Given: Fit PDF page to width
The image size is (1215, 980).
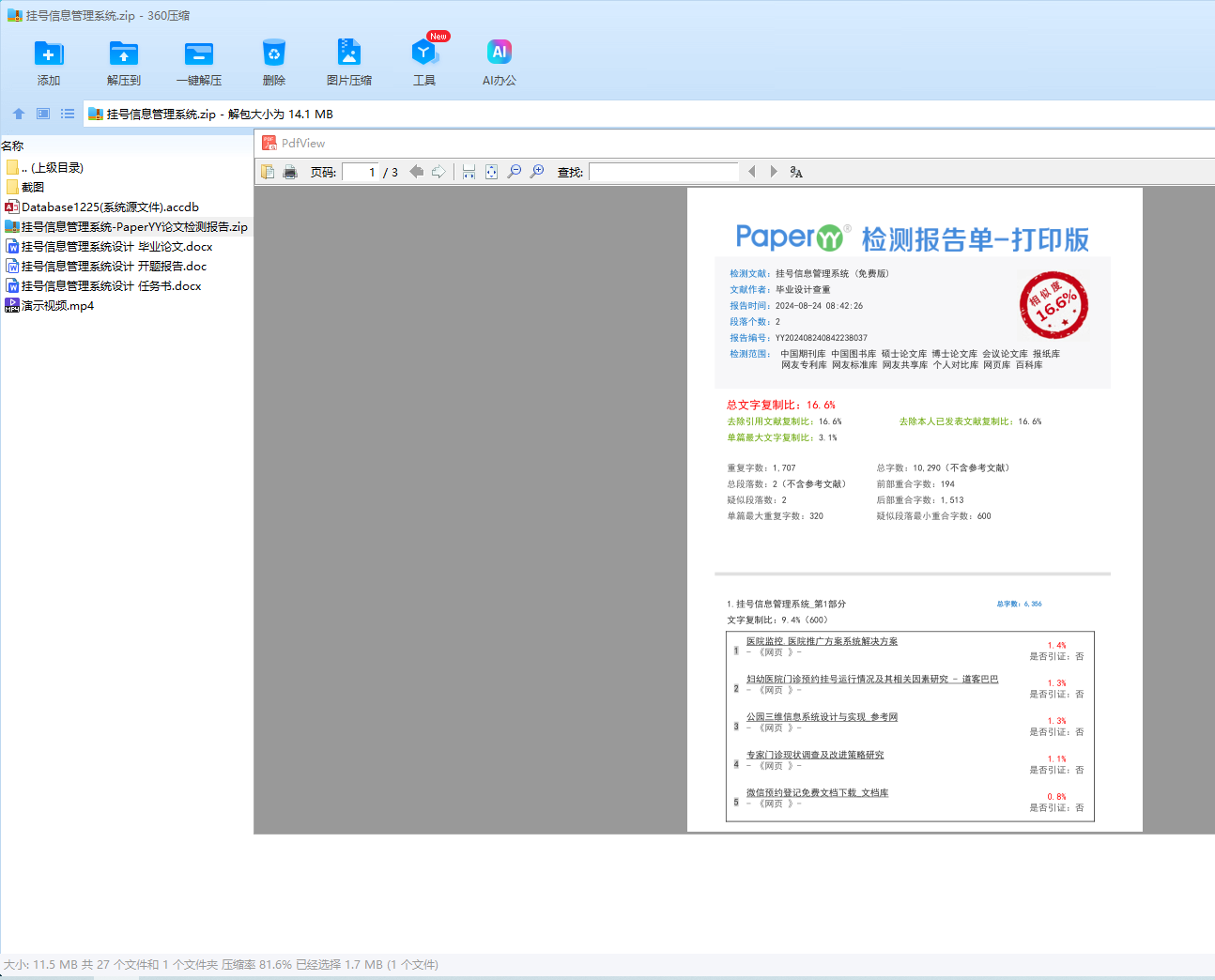Looking at the screenshot, I should (x=469, y=172).
